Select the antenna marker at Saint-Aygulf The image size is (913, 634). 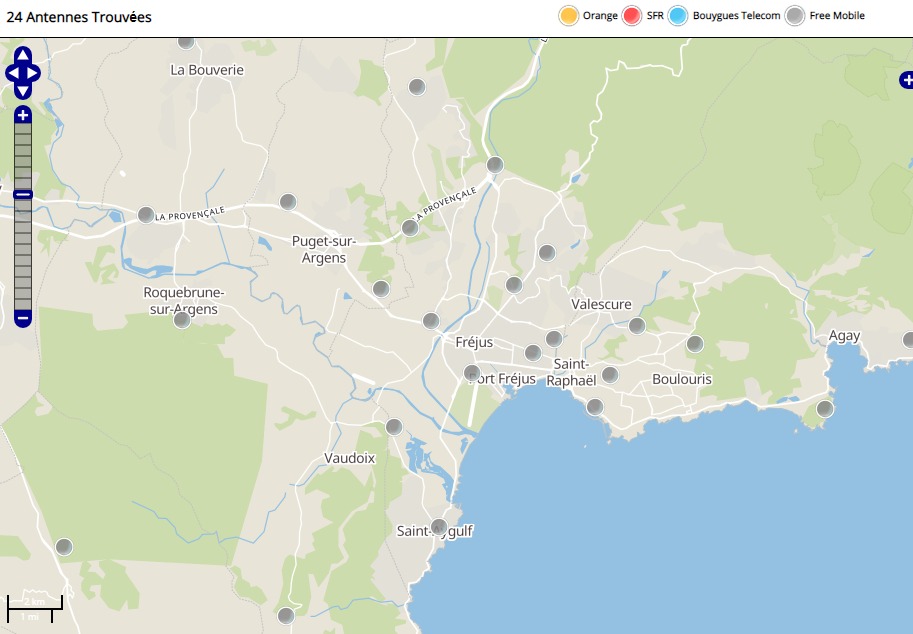(x=438, y=526)
